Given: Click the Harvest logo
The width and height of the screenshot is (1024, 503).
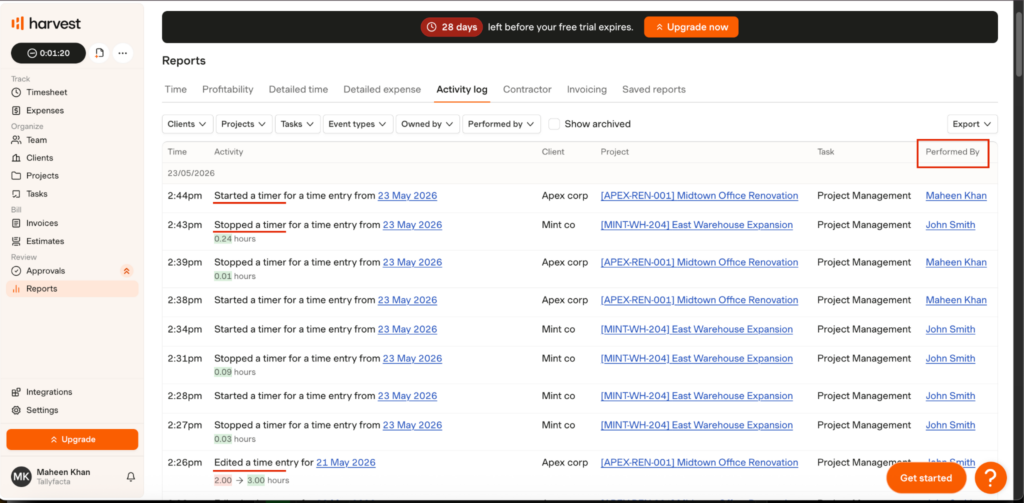Looking at the screenshot, I should tap(46, 24).
